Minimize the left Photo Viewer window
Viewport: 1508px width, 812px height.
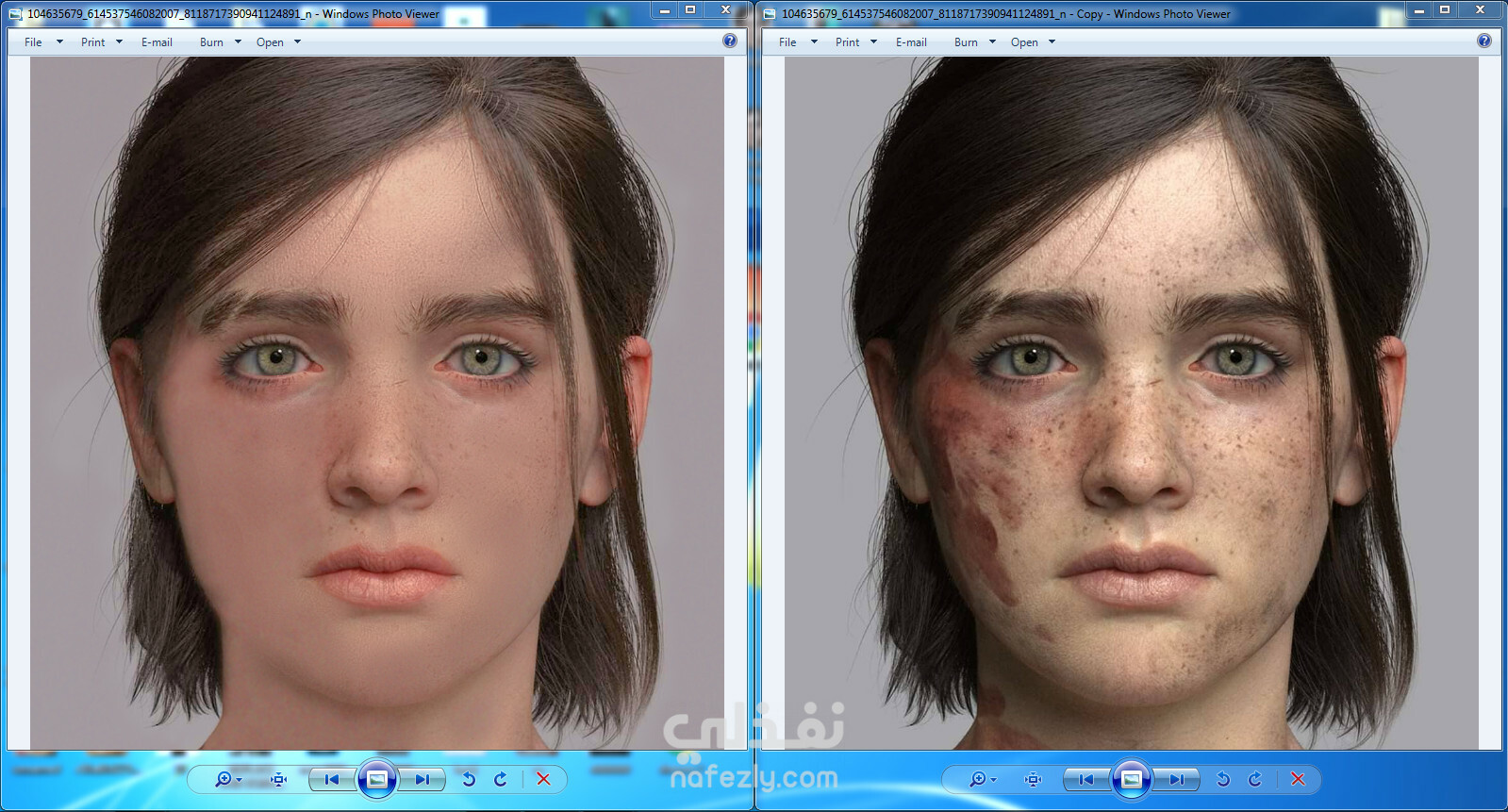coord(664,10)
